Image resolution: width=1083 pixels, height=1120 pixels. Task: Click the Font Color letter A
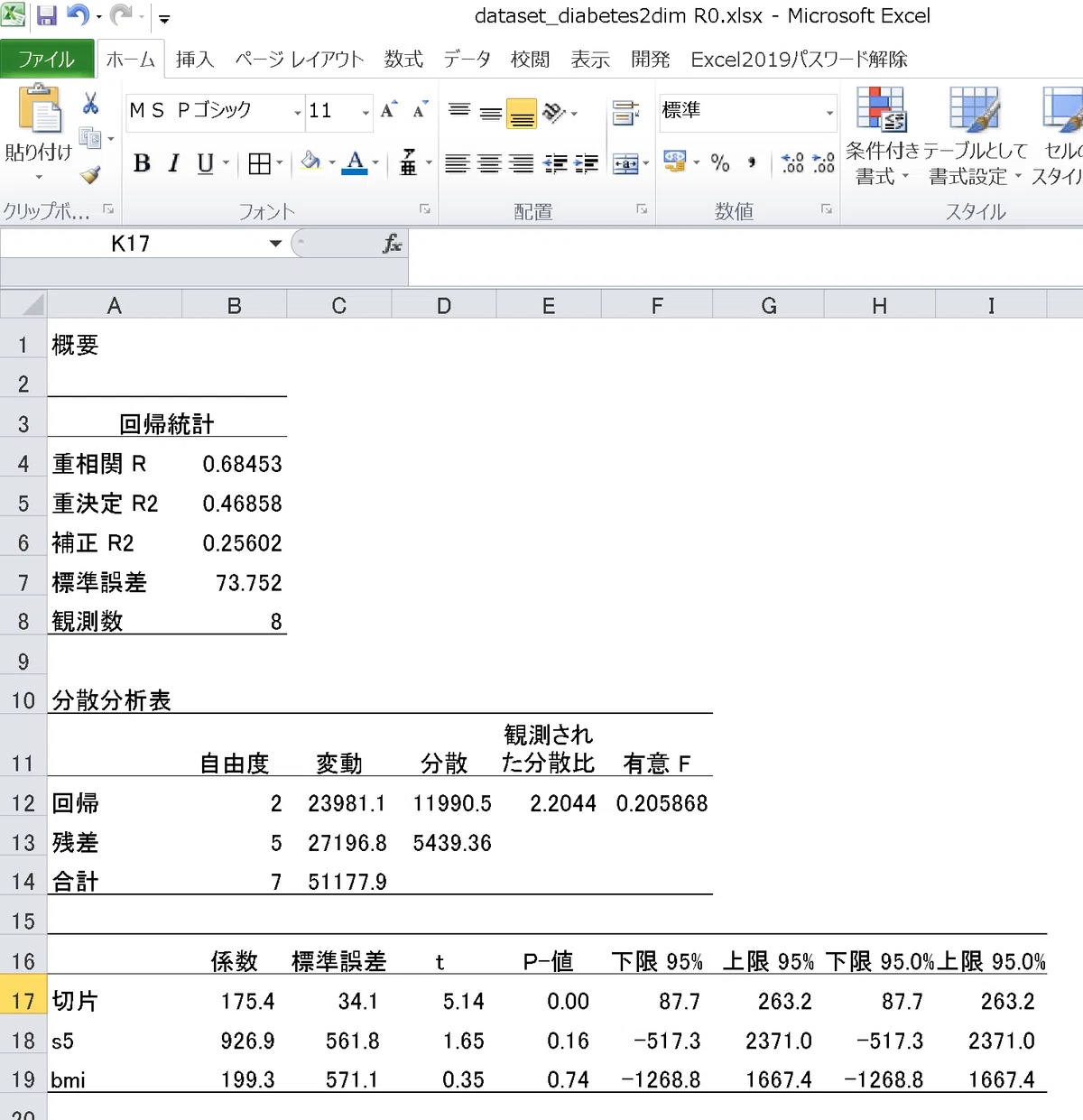click(356, 162)
